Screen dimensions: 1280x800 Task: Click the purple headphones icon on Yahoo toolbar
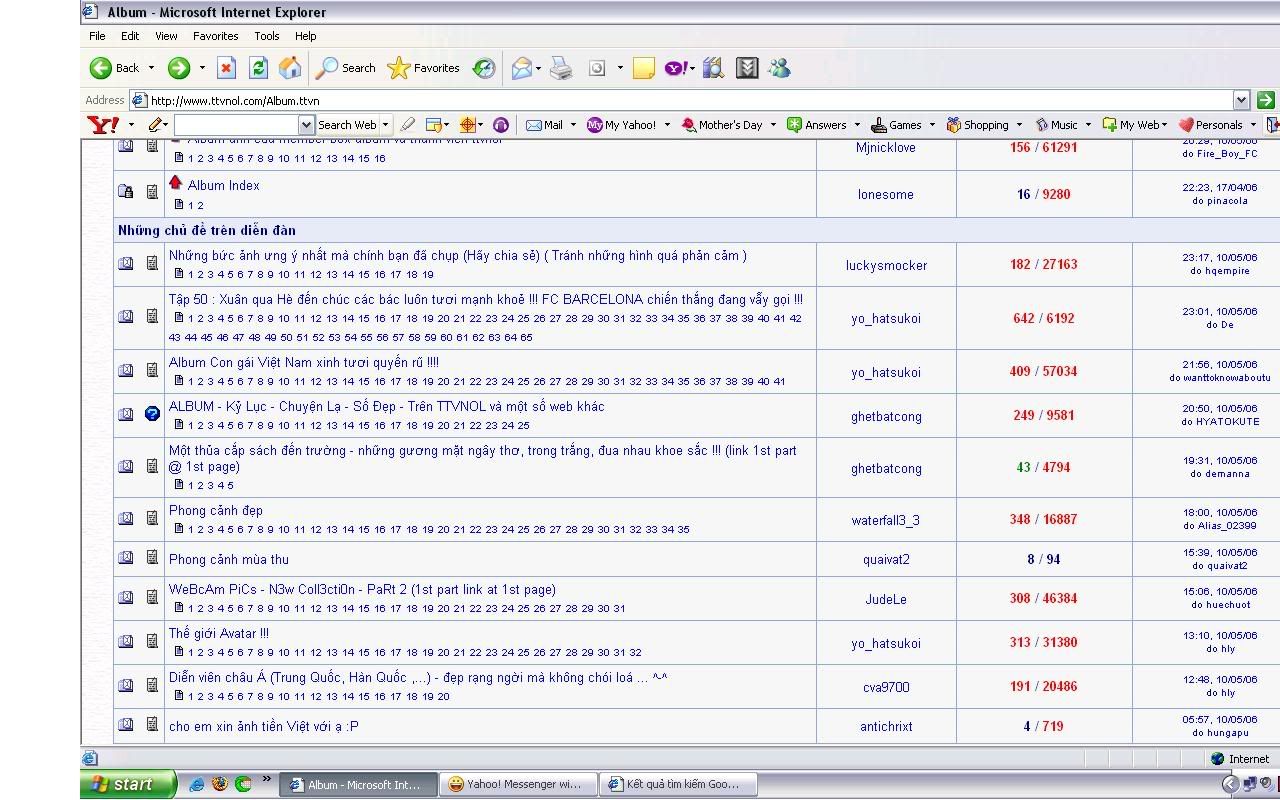[x=501, y=125]
